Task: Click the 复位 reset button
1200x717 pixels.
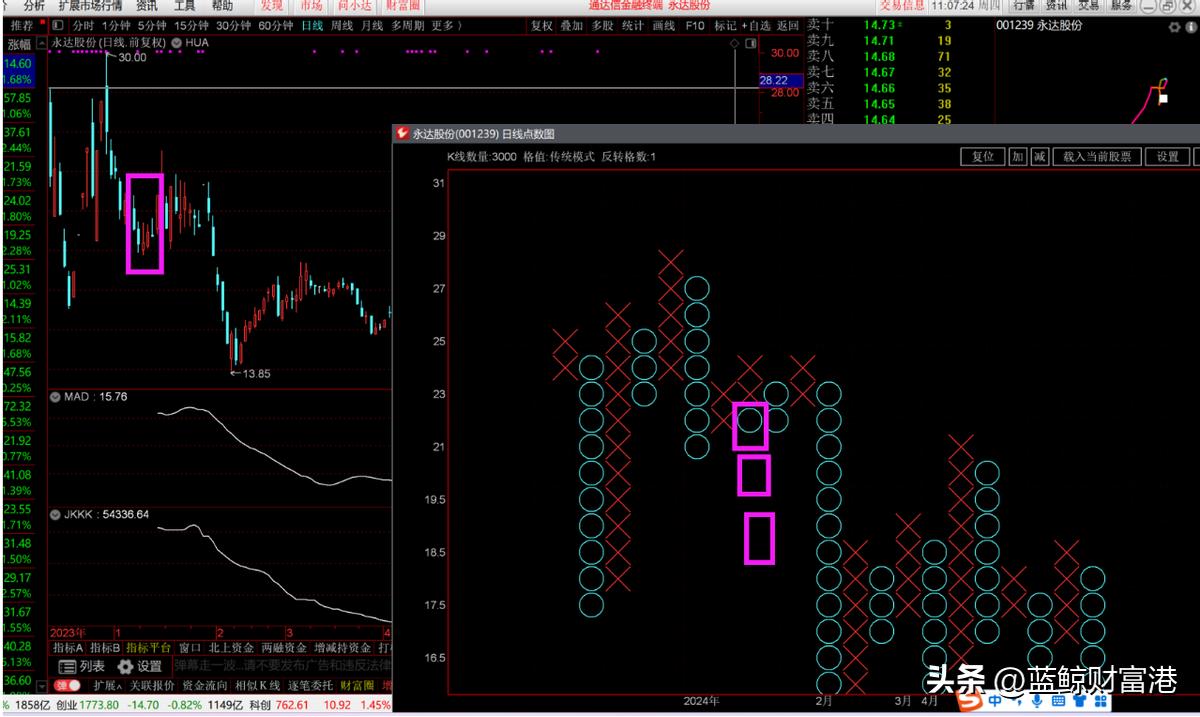Action: click(982, 157)
